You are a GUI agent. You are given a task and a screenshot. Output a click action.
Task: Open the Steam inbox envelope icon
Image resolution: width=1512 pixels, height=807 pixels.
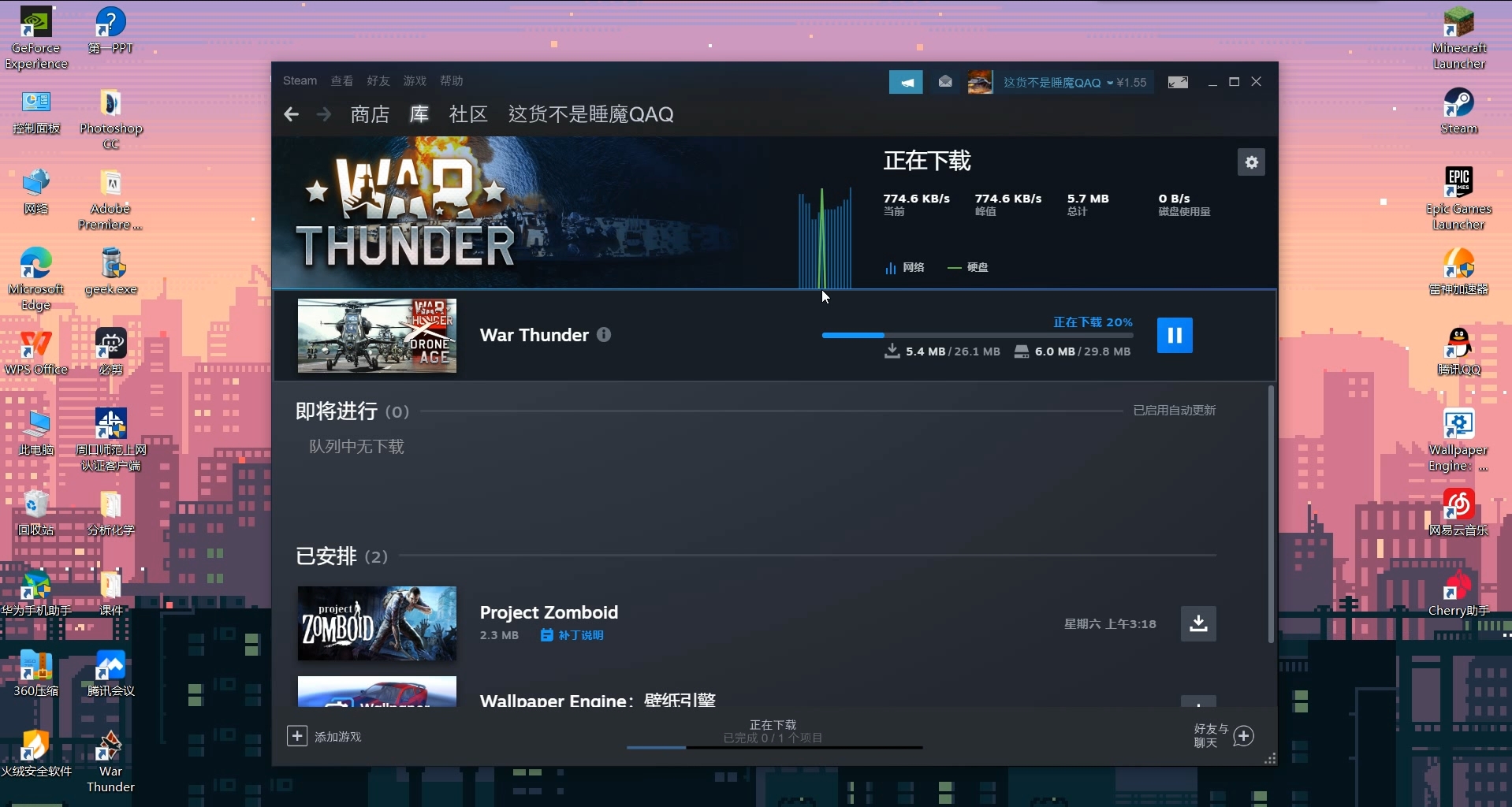point(945,82)
